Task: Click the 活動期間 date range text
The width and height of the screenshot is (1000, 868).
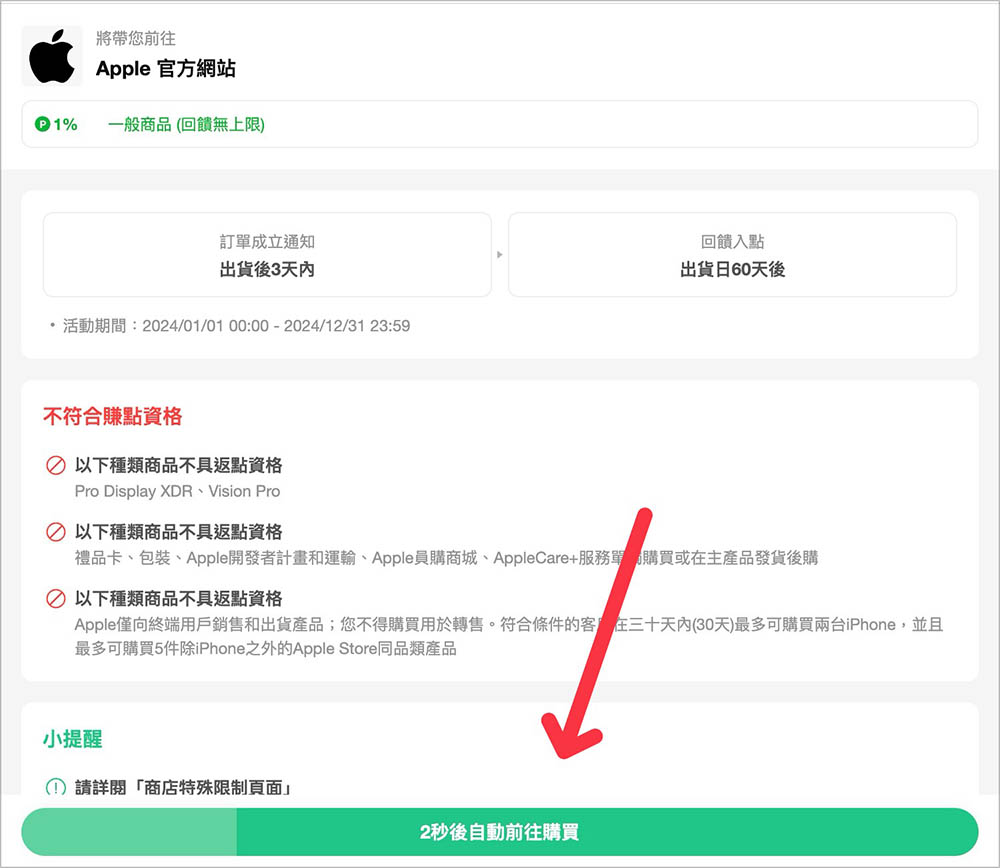Action: point(237,326)
